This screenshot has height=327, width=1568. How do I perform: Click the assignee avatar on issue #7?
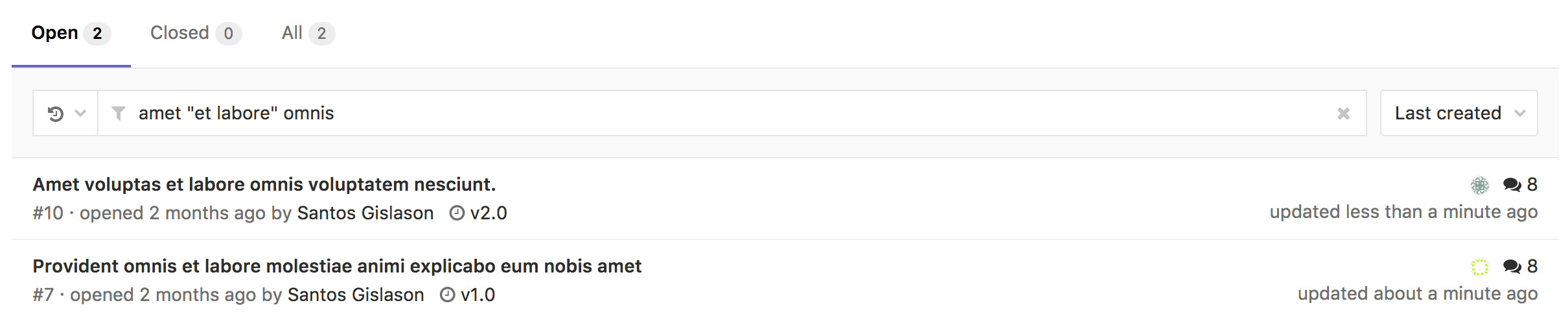click(1479, 267)
